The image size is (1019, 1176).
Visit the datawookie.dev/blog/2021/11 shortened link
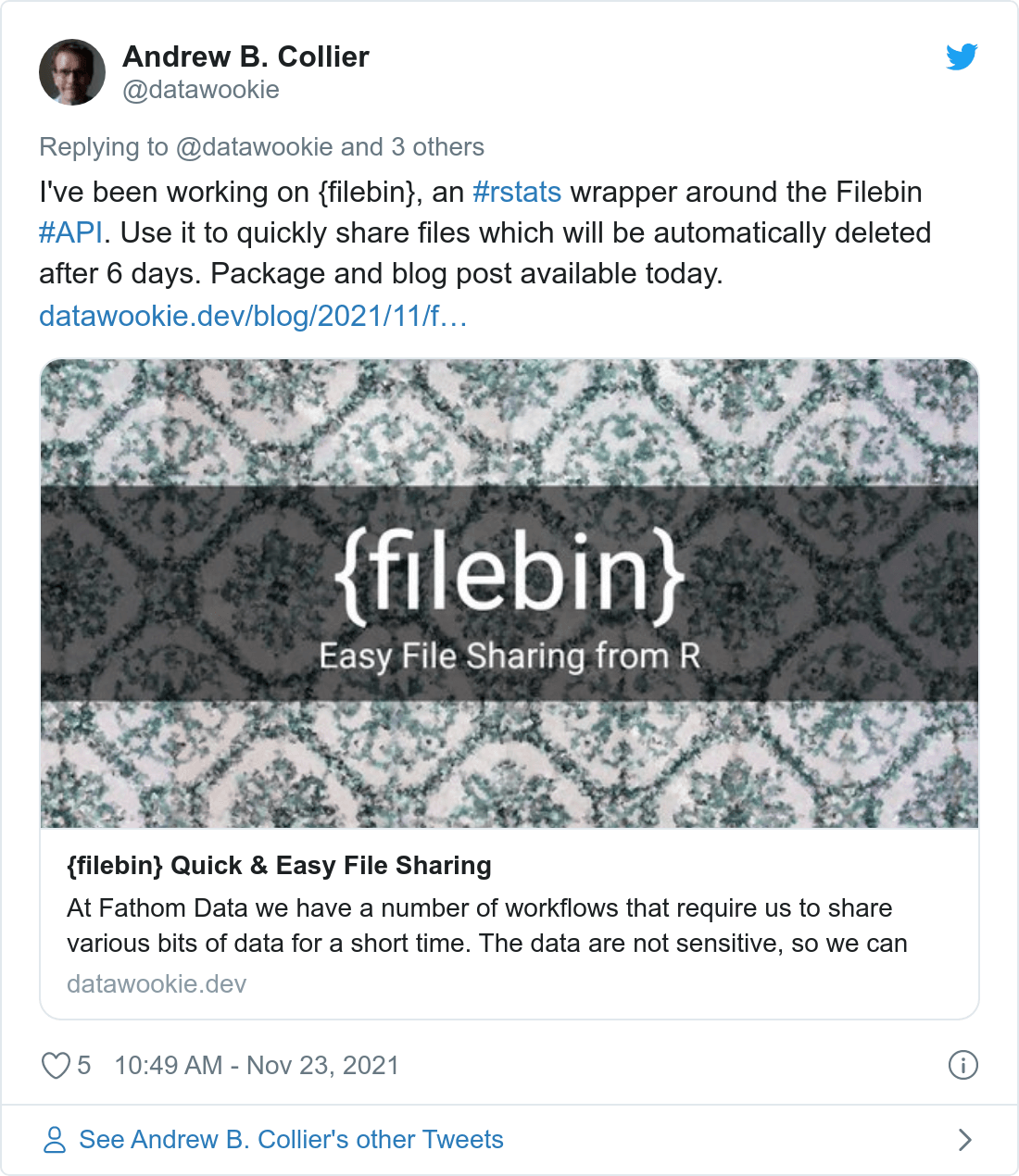253,317
